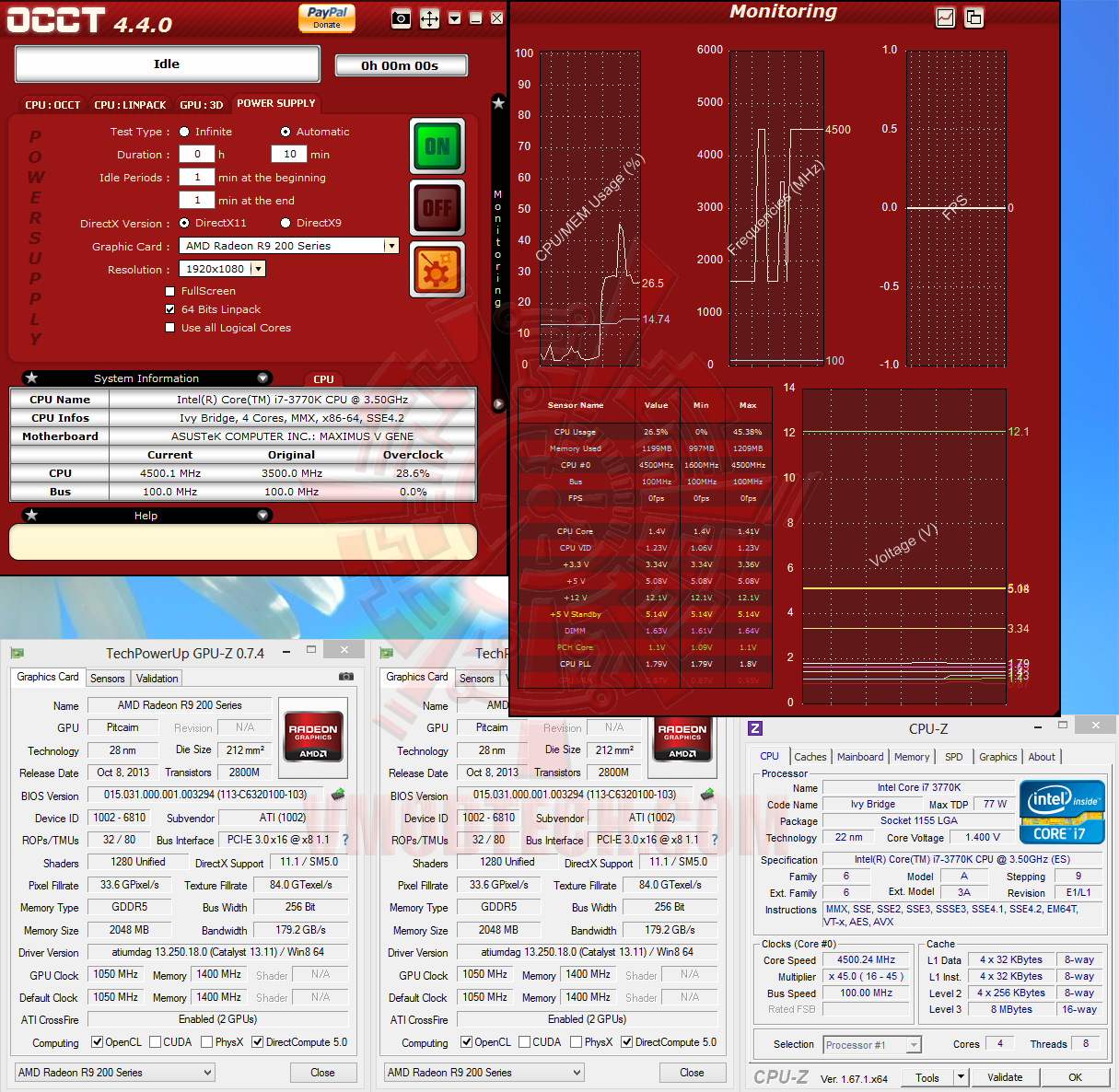This screenshot has height=1092, width=1119.
Task: Open the Caches tab in CPU-Z
Action: tap(810, 757)
